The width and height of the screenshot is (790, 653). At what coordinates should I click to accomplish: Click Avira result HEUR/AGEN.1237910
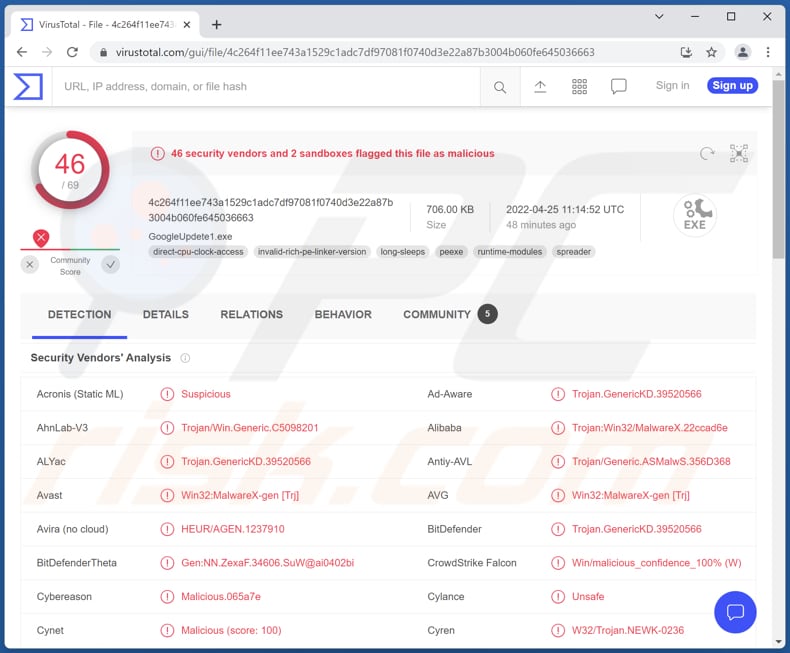click(x=233, y=529)
